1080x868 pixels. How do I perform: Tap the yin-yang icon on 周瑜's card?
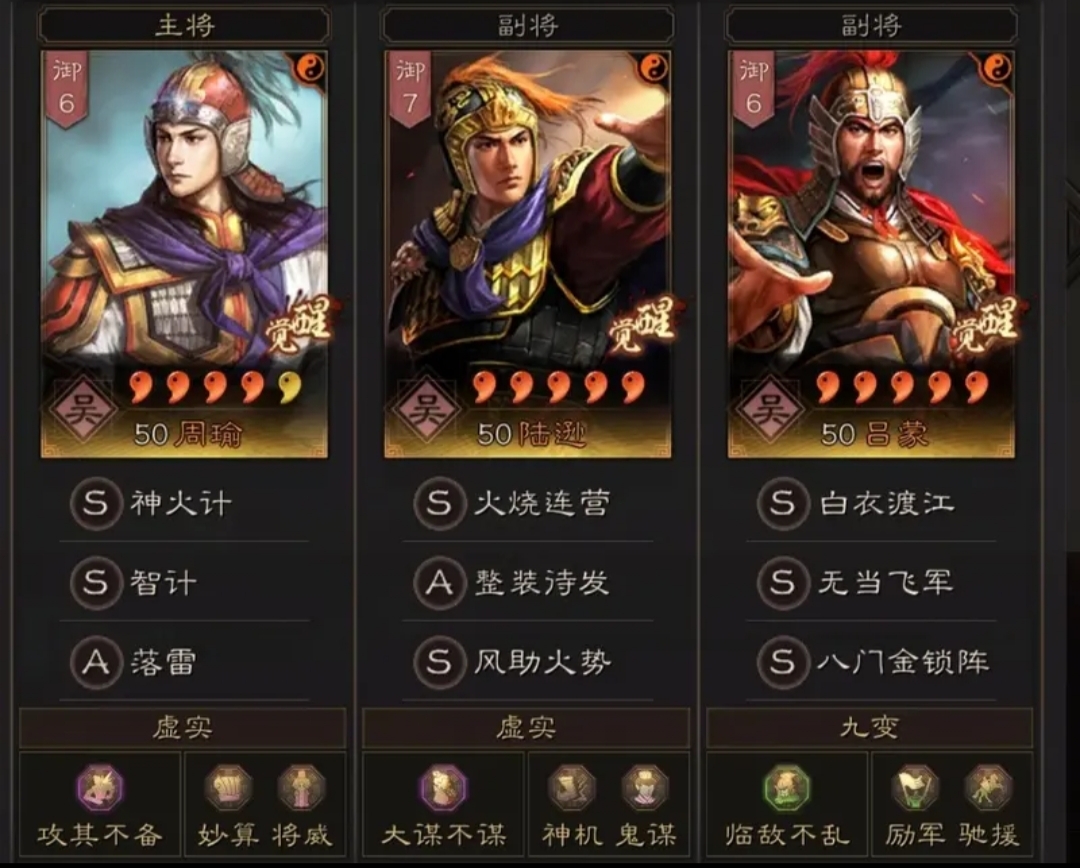point(310,68)
